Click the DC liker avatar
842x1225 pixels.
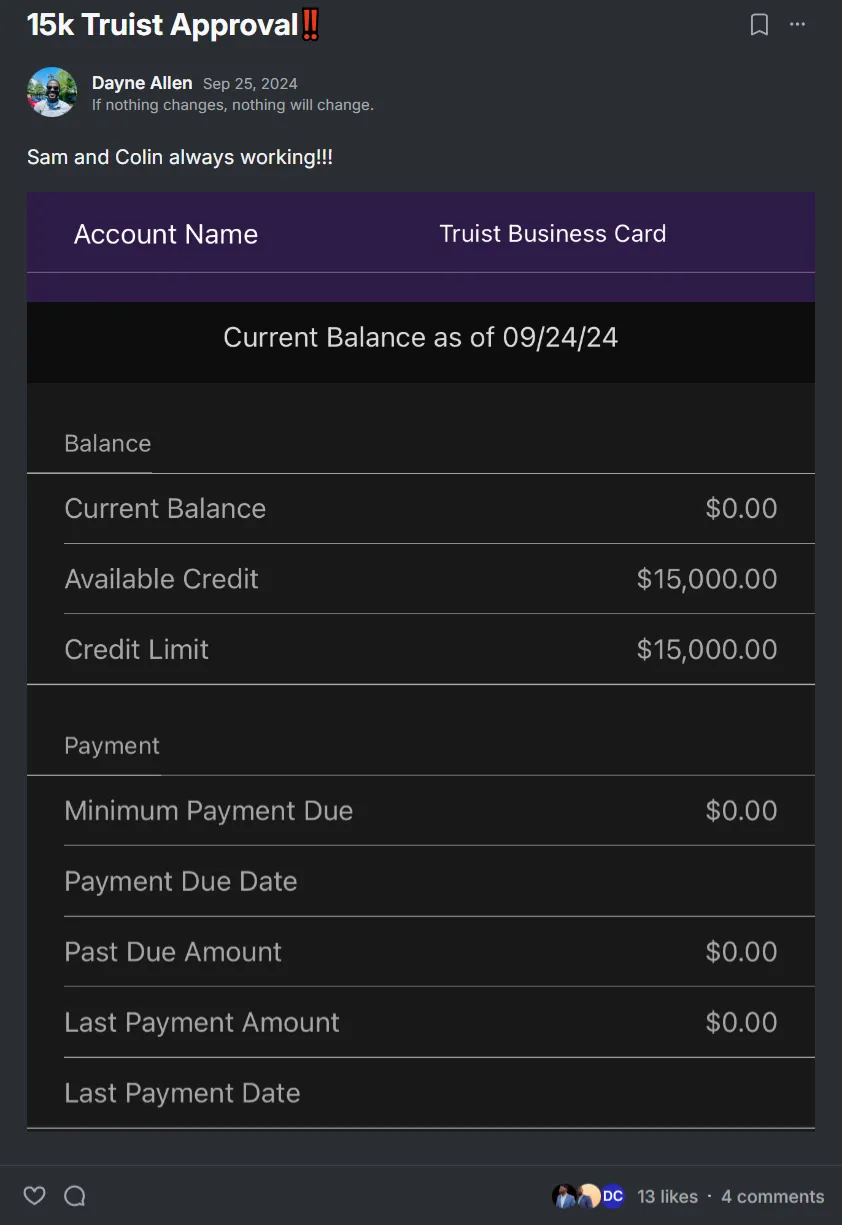[x=612, y=1196]
